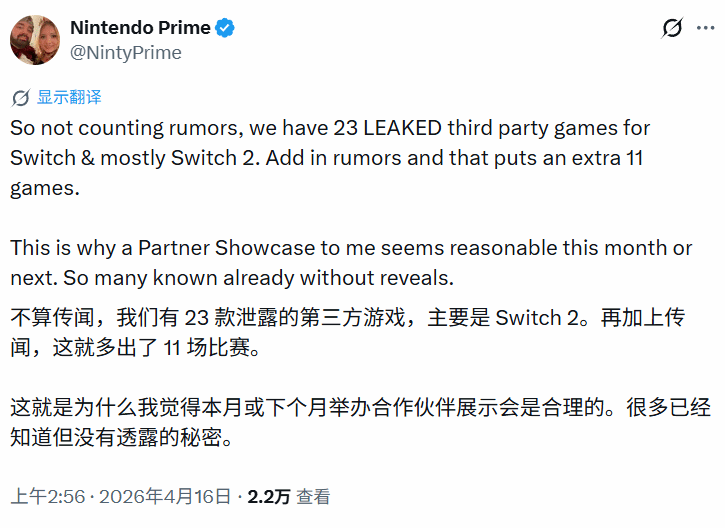Toggle translation with 显示翻译

pyautogui.click(x=69, y=98)
